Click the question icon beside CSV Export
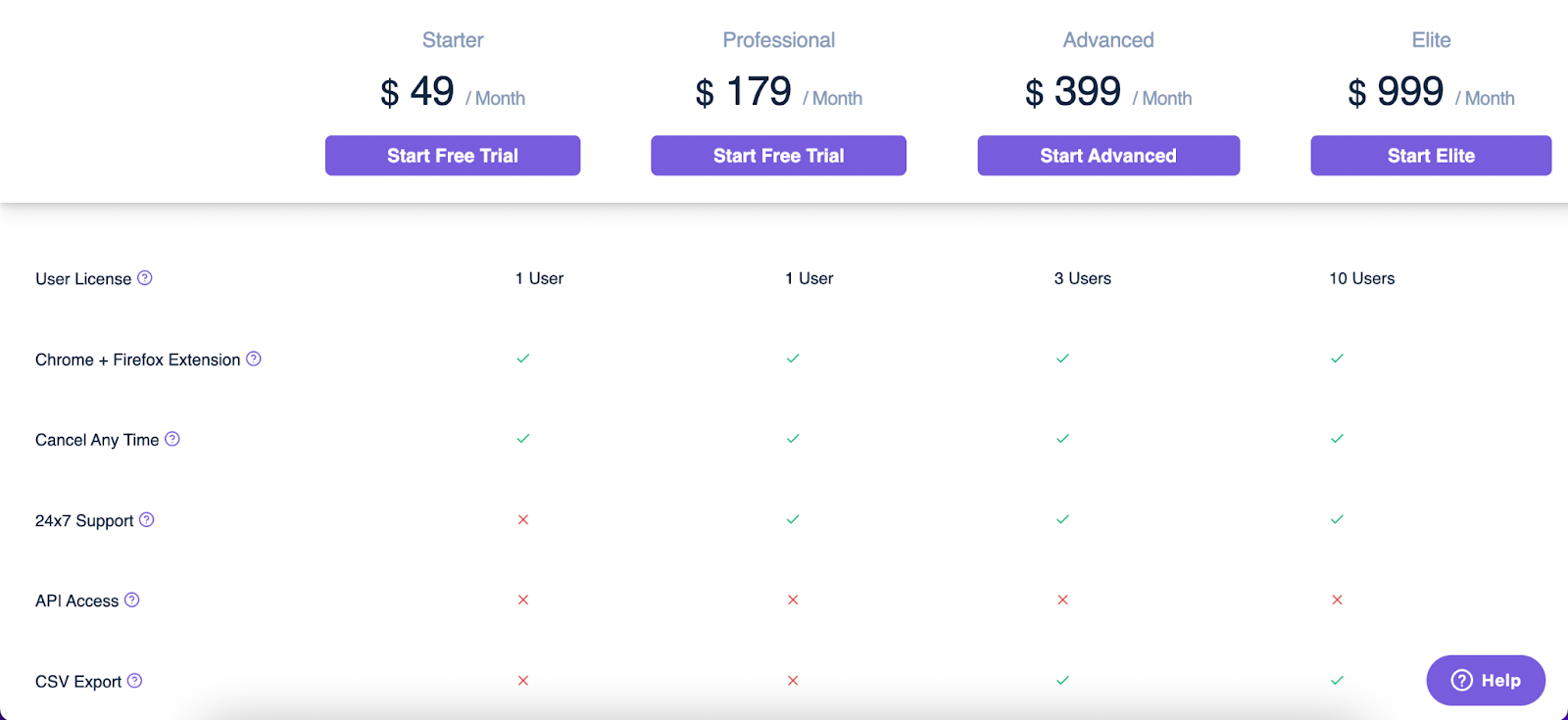Screen dimensions: 1568x720 click(x=135, y=680)
